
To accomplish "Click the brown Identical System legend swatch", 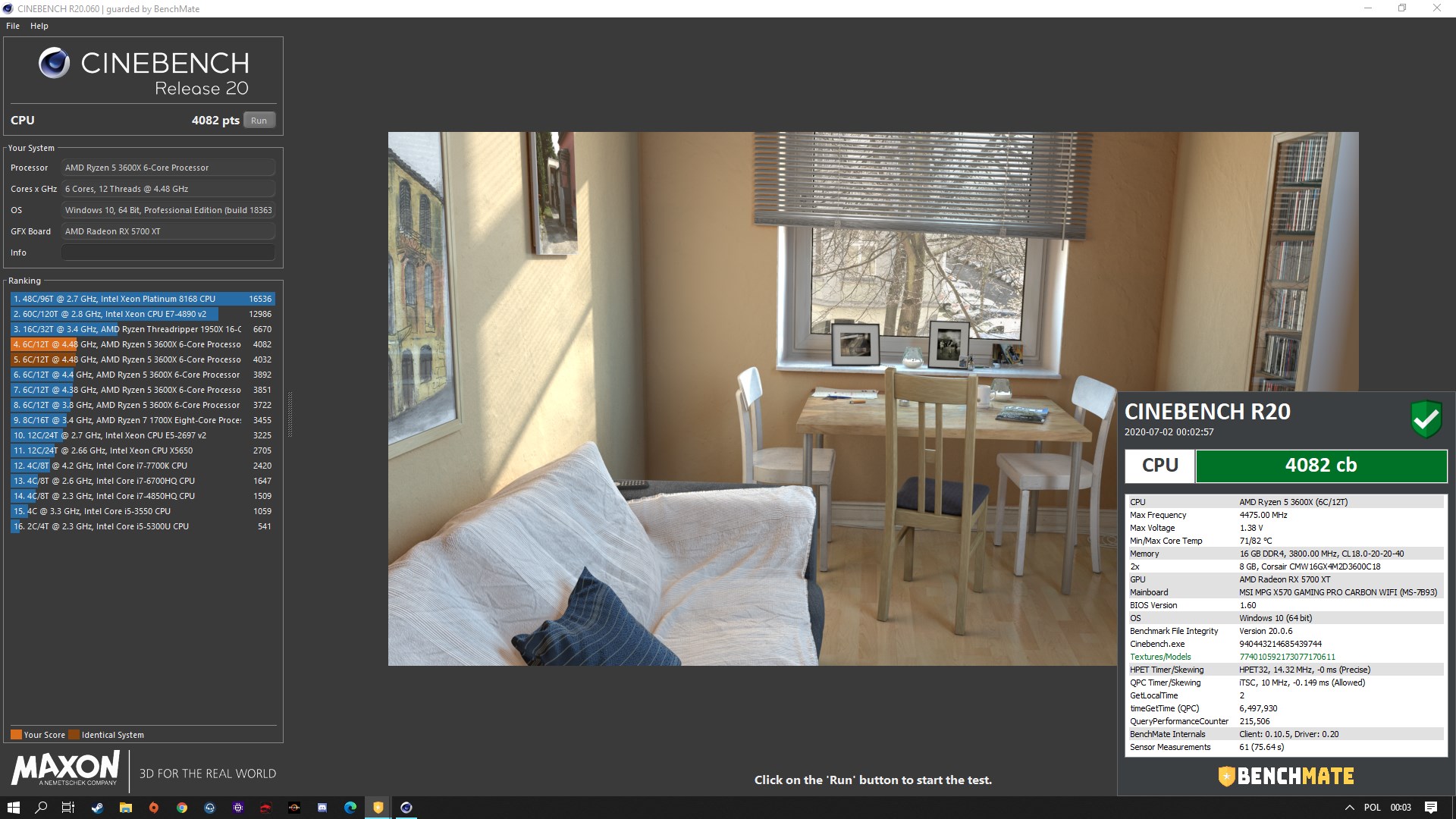I will (x=74, y=734).
